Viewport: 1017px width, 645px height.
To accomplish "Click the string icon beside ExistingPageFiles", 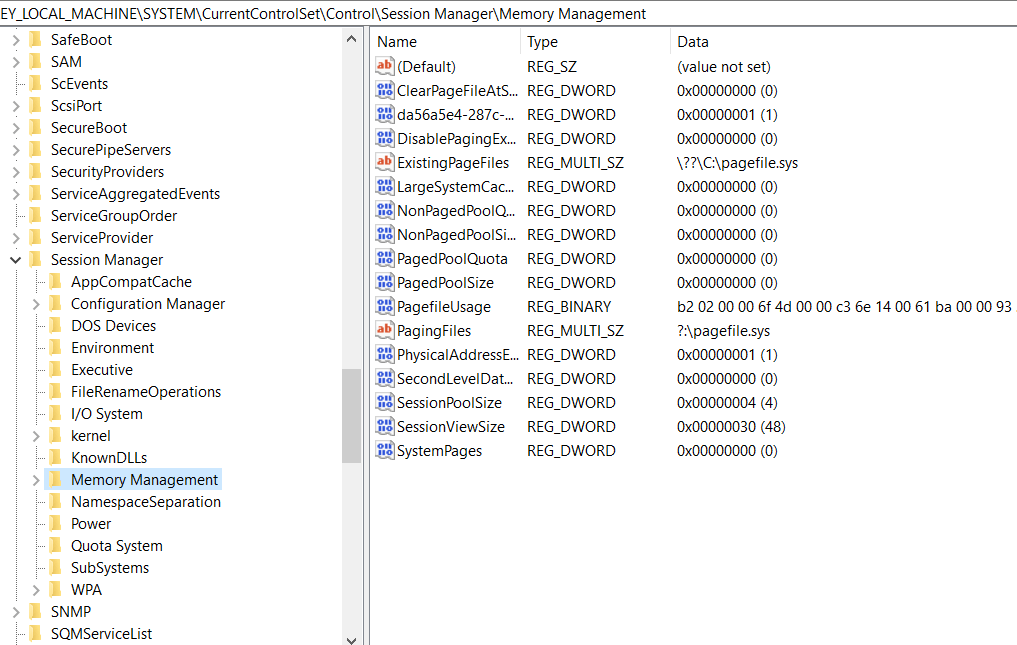I will (x=385, y=163).
